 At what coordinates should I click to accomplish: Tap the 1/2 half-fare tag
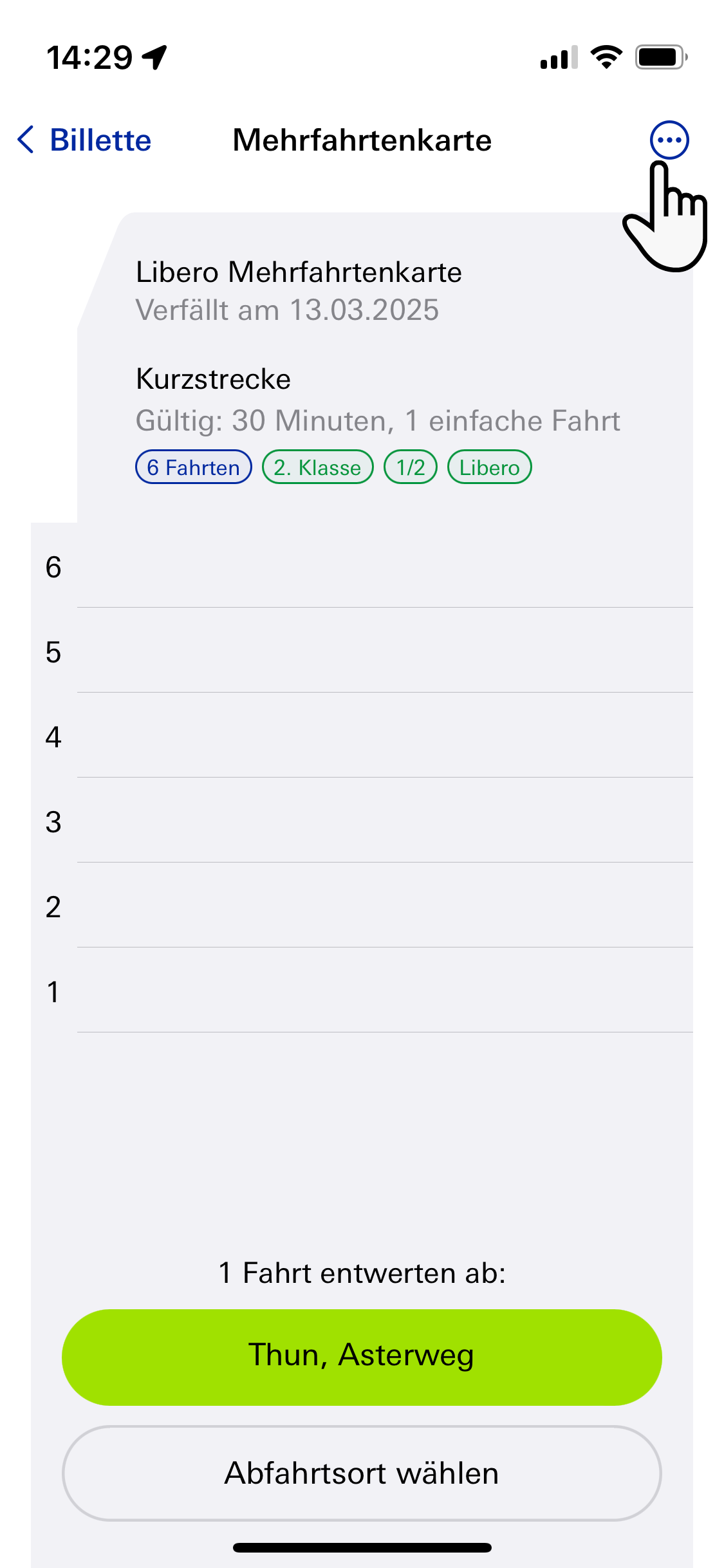(411, 467)
